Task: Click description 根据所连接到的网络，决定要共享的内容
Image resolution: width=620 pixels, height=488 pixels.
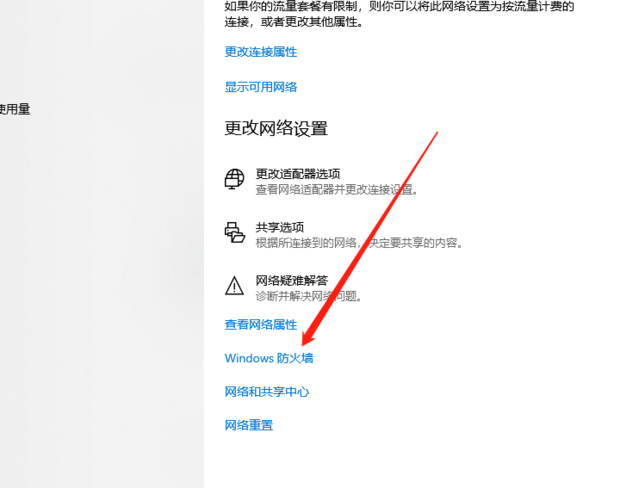Action: pyautogui.click(x=359, y=243)
